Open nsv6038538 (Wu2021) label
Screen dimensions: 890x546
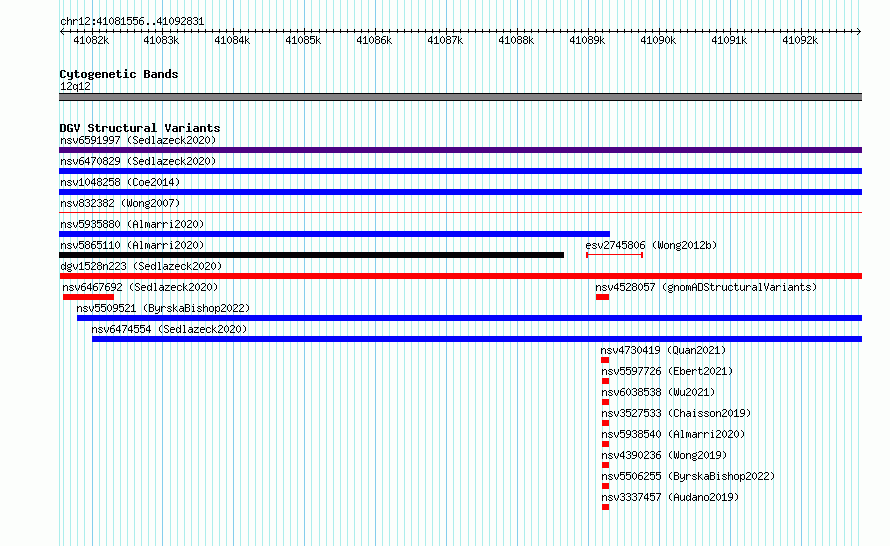(658, 392)
